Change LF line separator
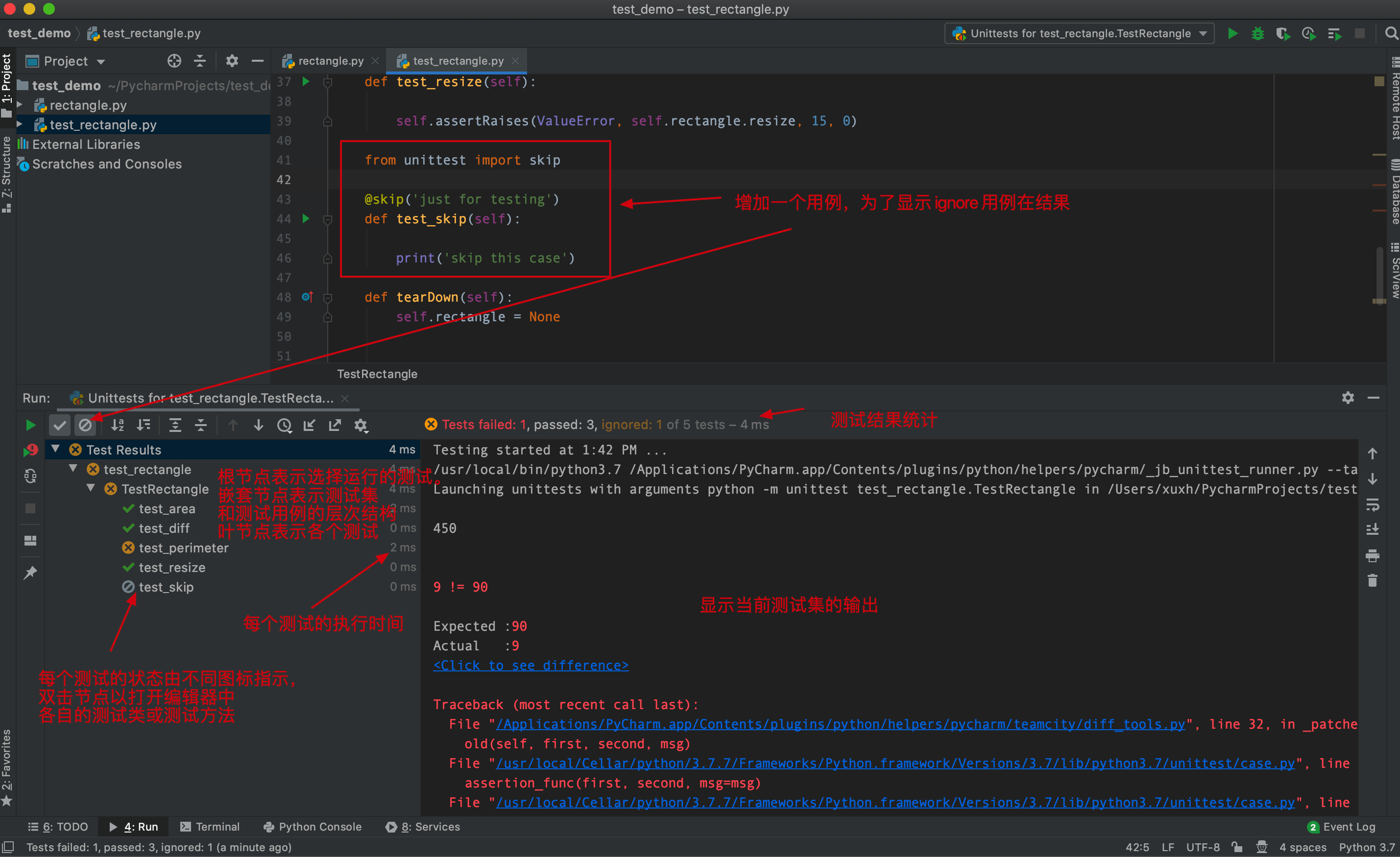Viewport: 1400px width, 857px height. [x=1168, y=847]
